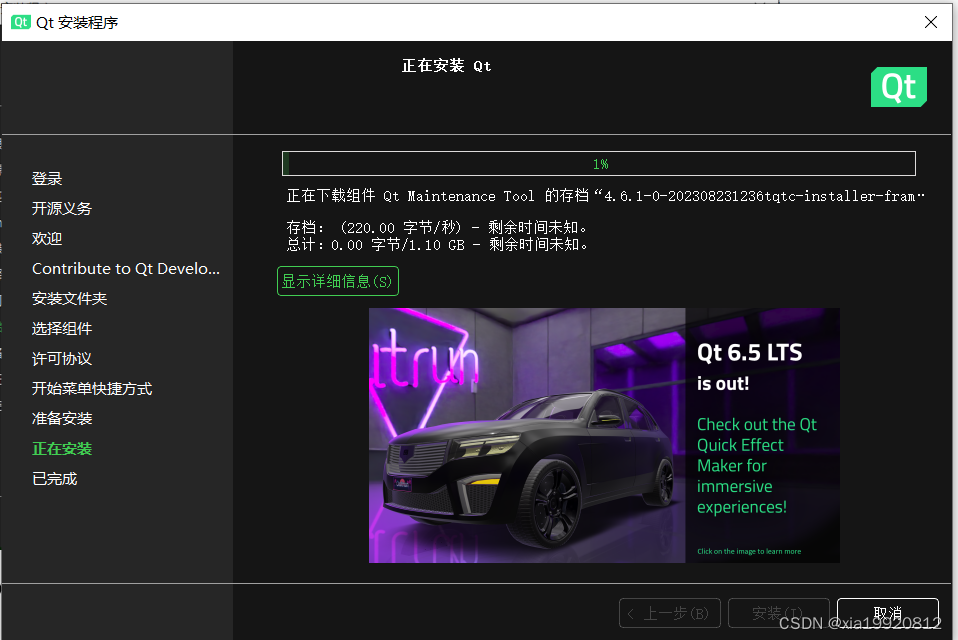
Task: Click the 总计 0.00 字节/1.10 GB line
Action: coord(437,245)
